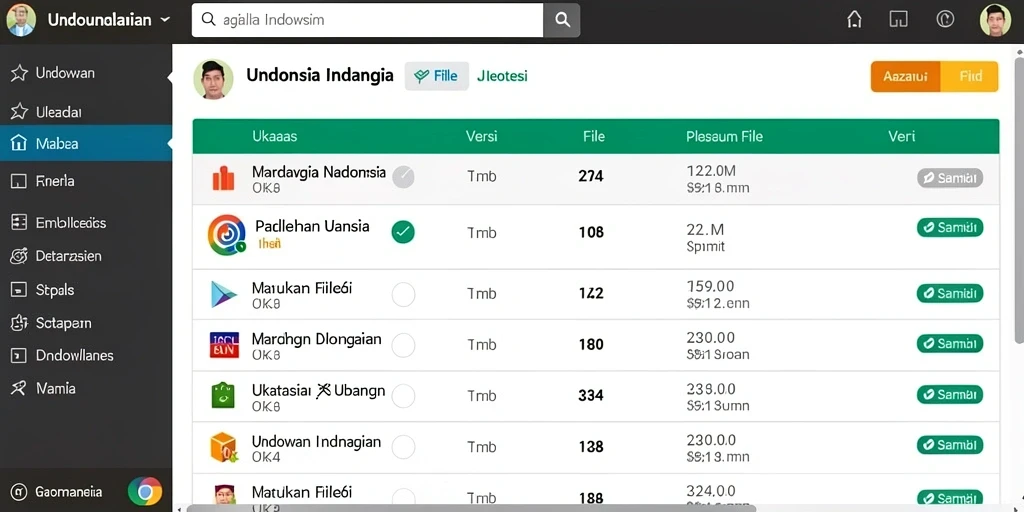
Task: Click the icon beside Dndowllanes
Action: click(19, 355)
